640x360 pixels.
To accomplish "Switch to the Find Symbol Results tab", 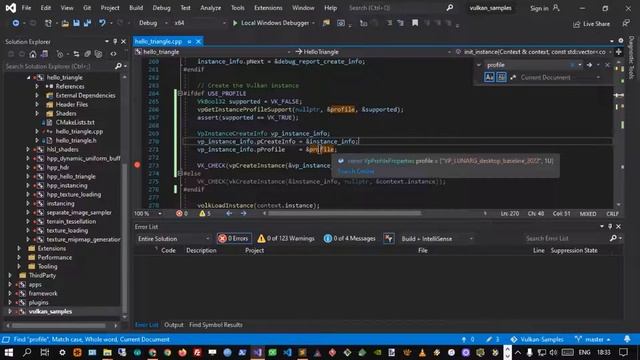I will pyautogui.click(x=216, y=325).
